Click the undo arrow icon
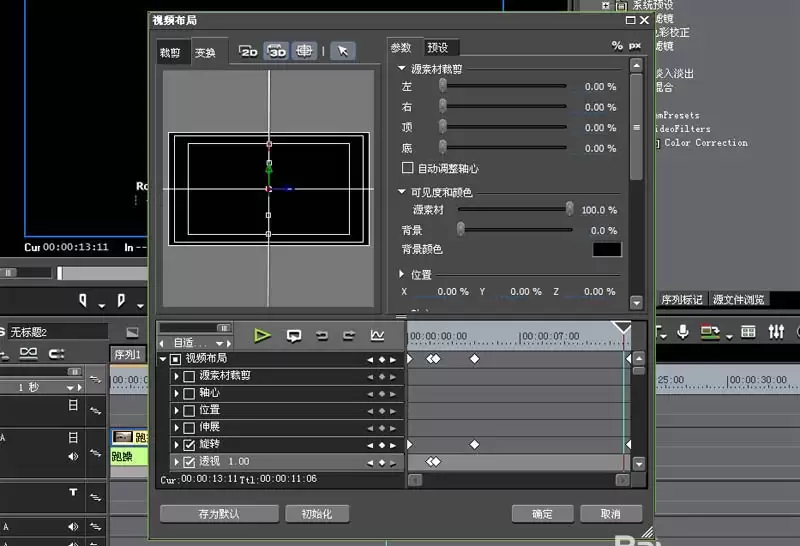Screen dimensions: 800x546 [x=322, y=335]
